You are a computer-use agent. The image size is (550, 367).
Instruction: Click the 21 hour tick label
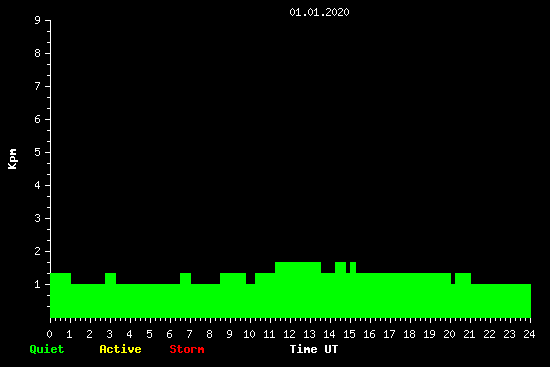tap(469, 334)
